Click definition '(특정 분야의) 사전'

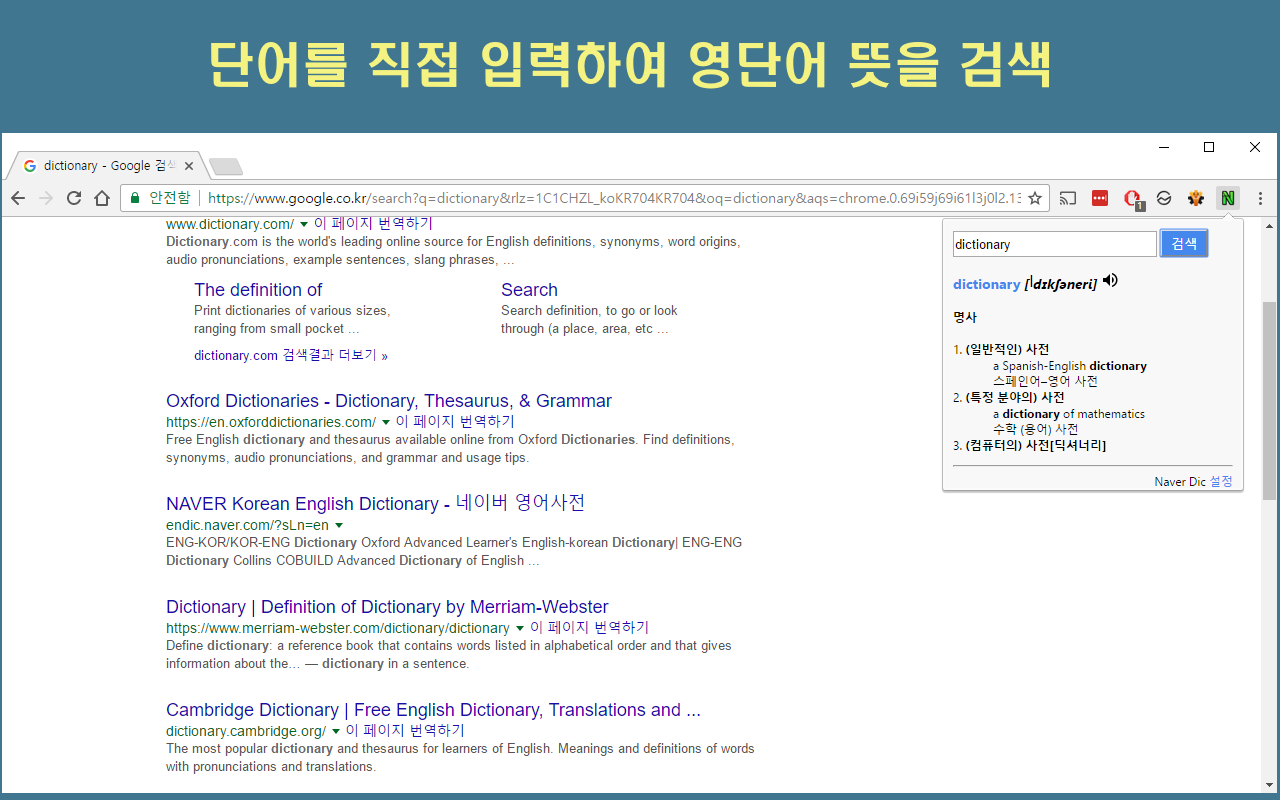pyautogui.click(x=1015, y=397)
